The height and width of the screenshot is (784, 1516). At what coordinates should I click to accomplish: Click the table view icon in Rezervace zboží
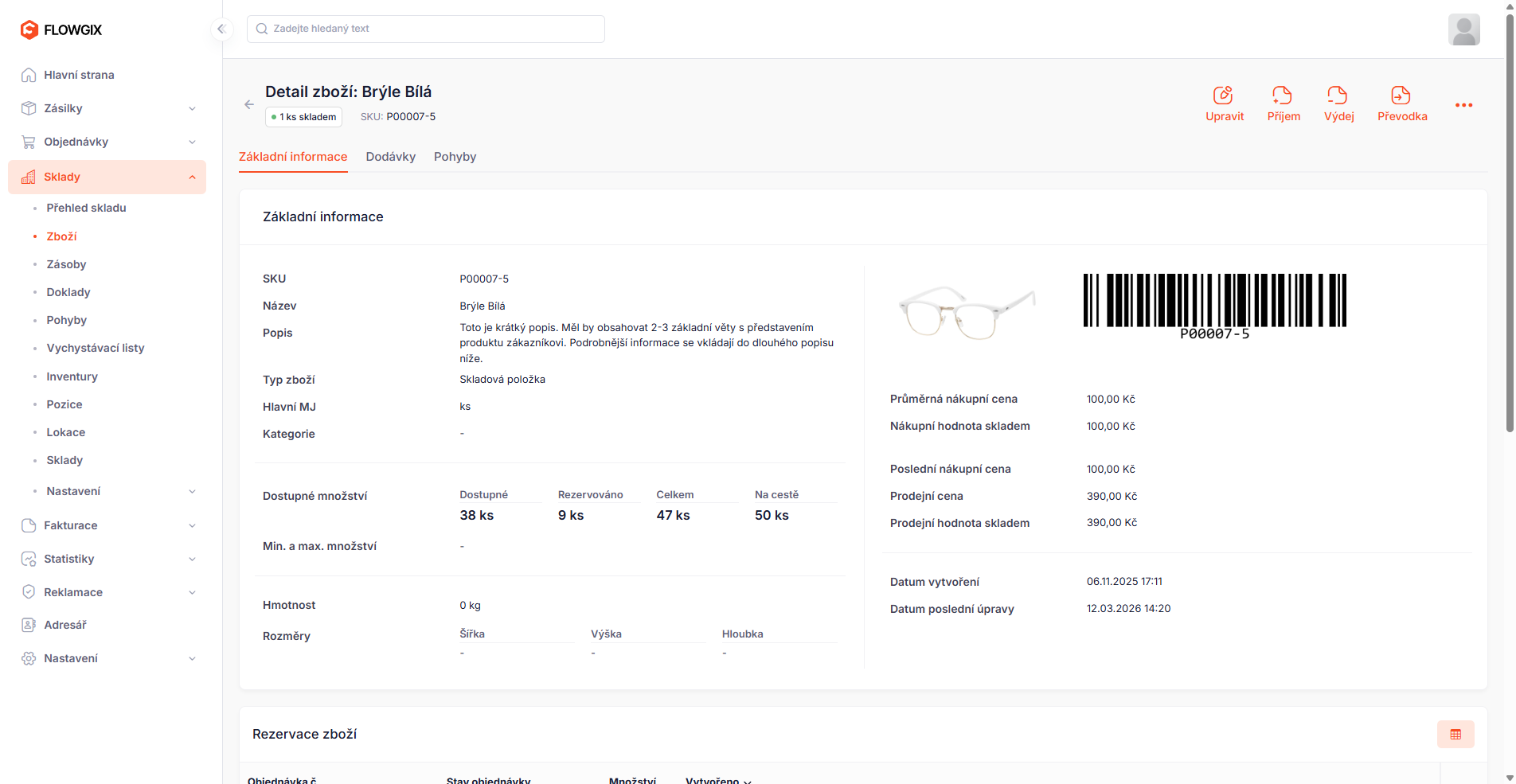coord(1455,734)
